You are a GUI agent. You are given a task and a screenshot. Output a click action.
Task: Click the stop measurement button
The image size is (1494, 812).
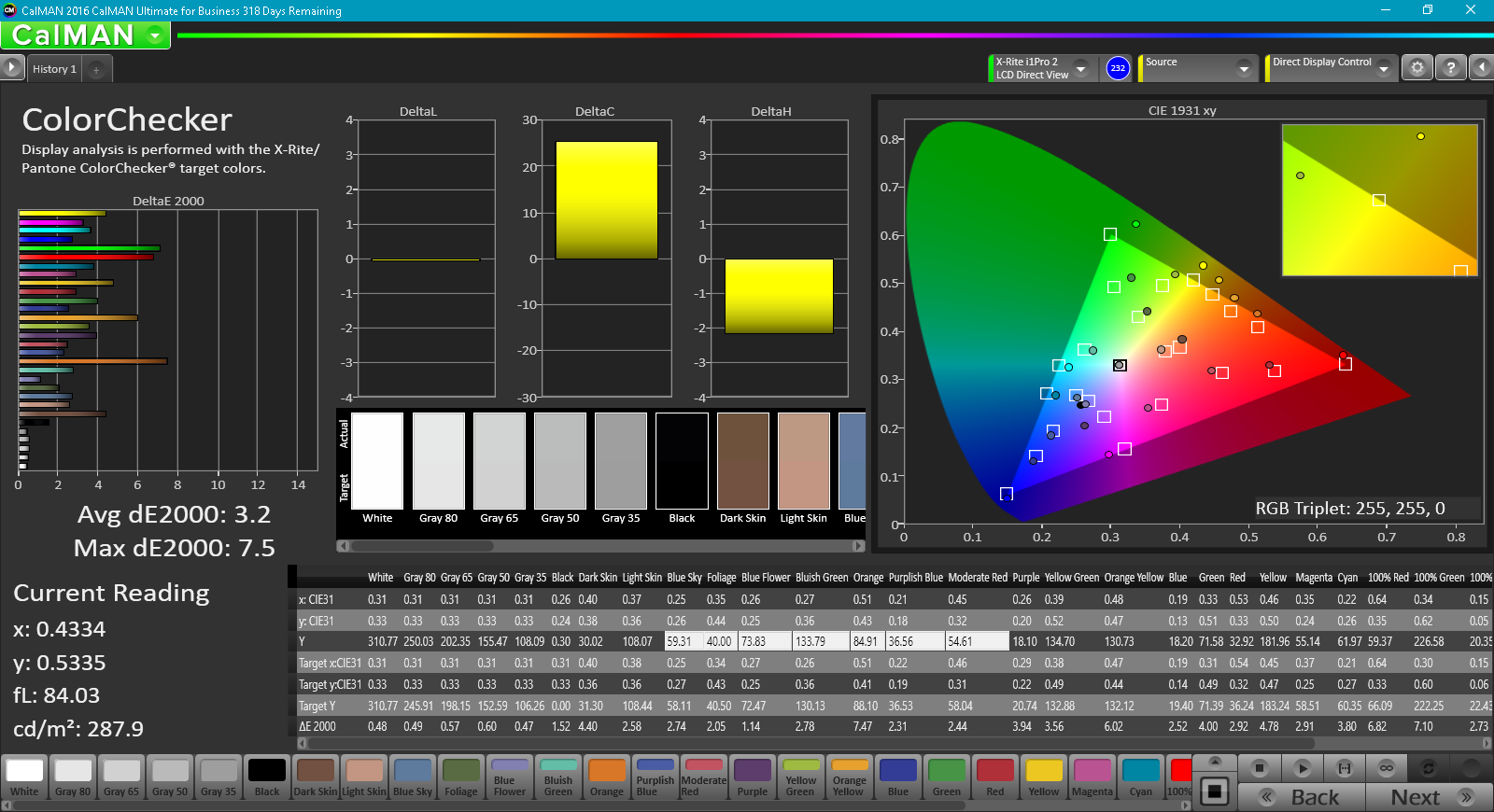[x=1260, y=768]
